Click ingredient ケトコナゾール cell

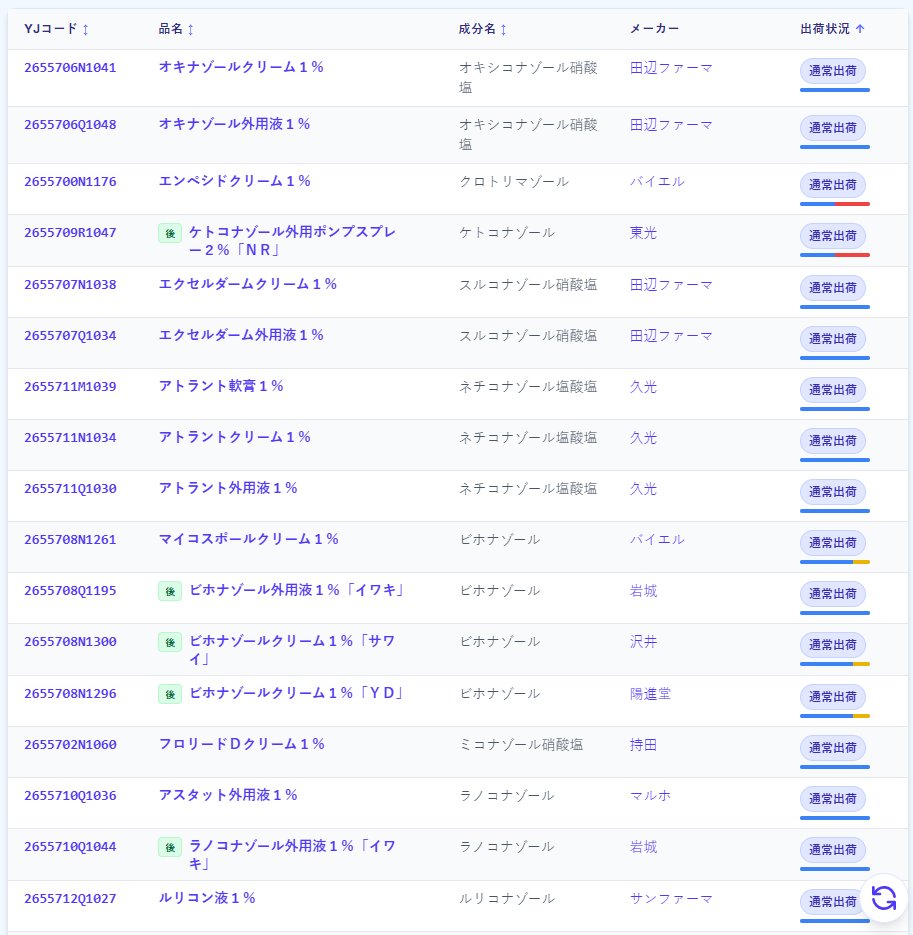point(507,233)
